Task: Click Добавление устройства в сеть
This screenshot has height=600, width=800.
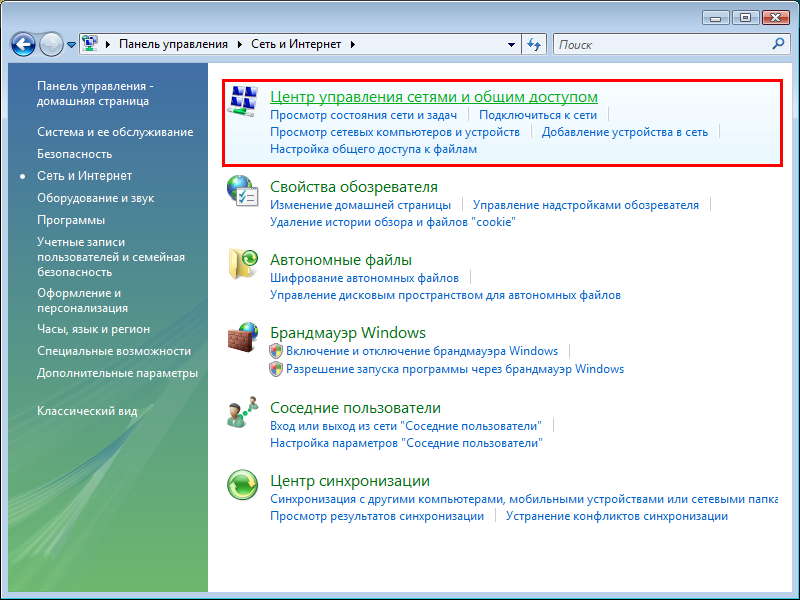Action: point(625,132)
